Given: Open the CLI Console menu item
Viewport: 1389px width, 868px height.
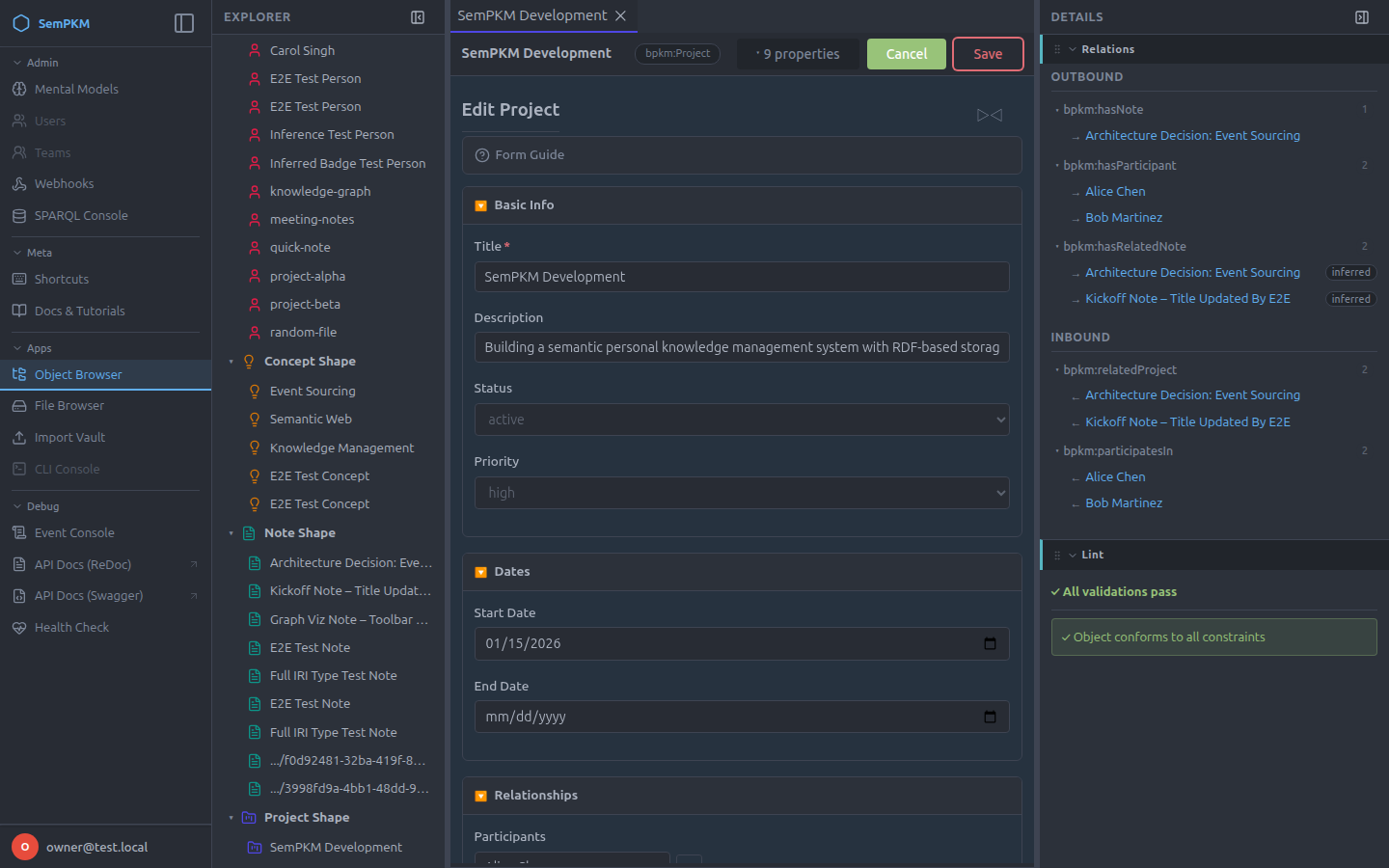Looking at the screenshot, I should pyautogui.click(x=105, y=470).
